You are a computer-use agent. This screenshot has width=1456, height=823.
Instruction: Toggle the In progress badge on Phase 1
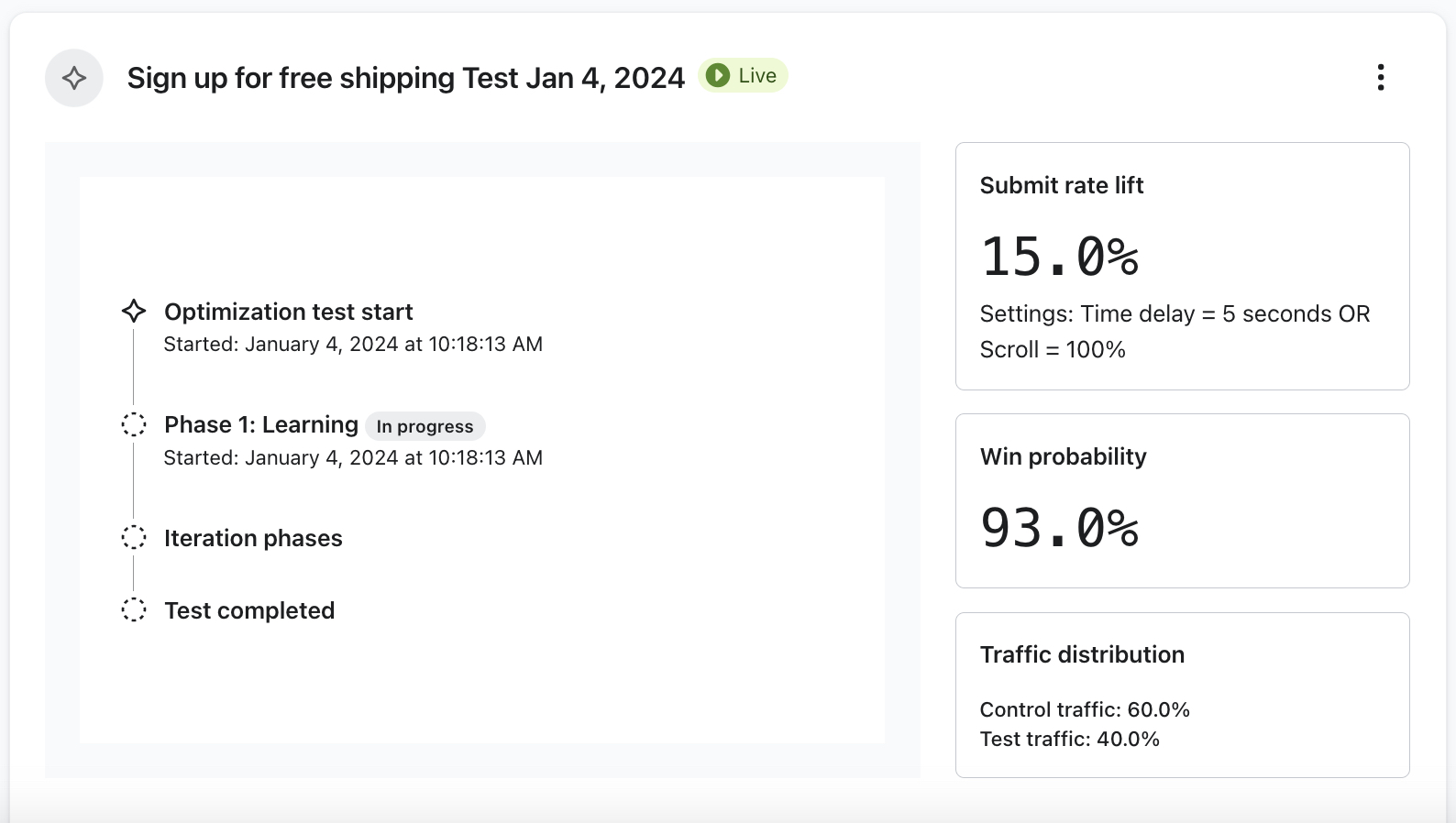coord(425,426)
